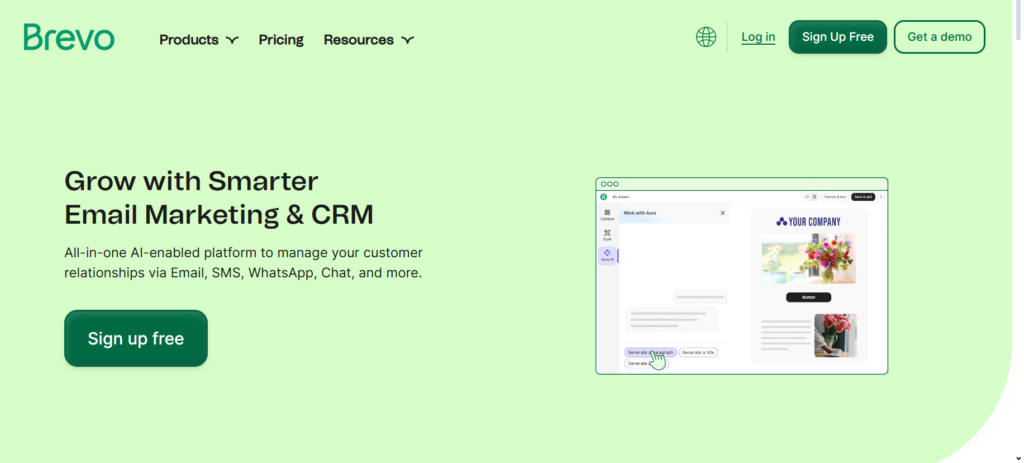Click the large Sign up free hero button
This screenshot has height=463, width=1024.
136,338
